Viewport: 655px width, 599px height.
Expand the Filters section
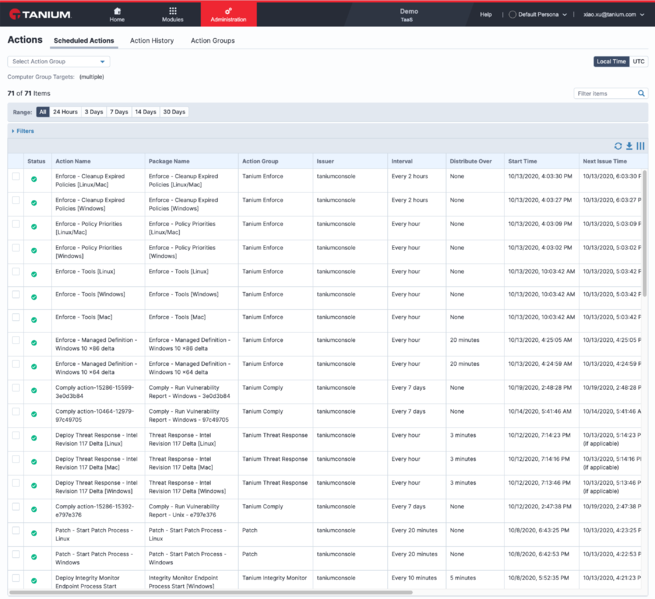click(x=23, y=131)
